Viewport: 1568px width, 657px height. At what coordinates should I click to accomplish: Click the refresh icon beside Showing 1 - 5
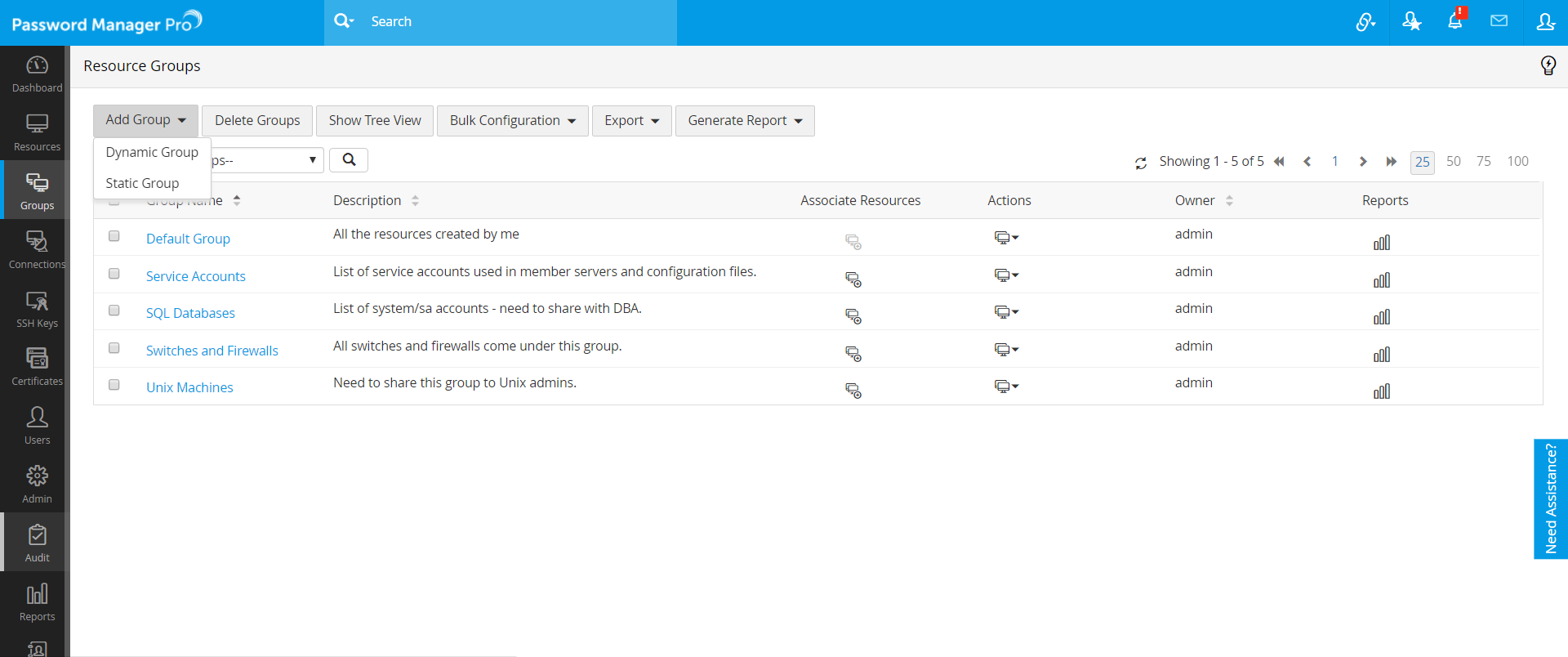point(1141,163)
